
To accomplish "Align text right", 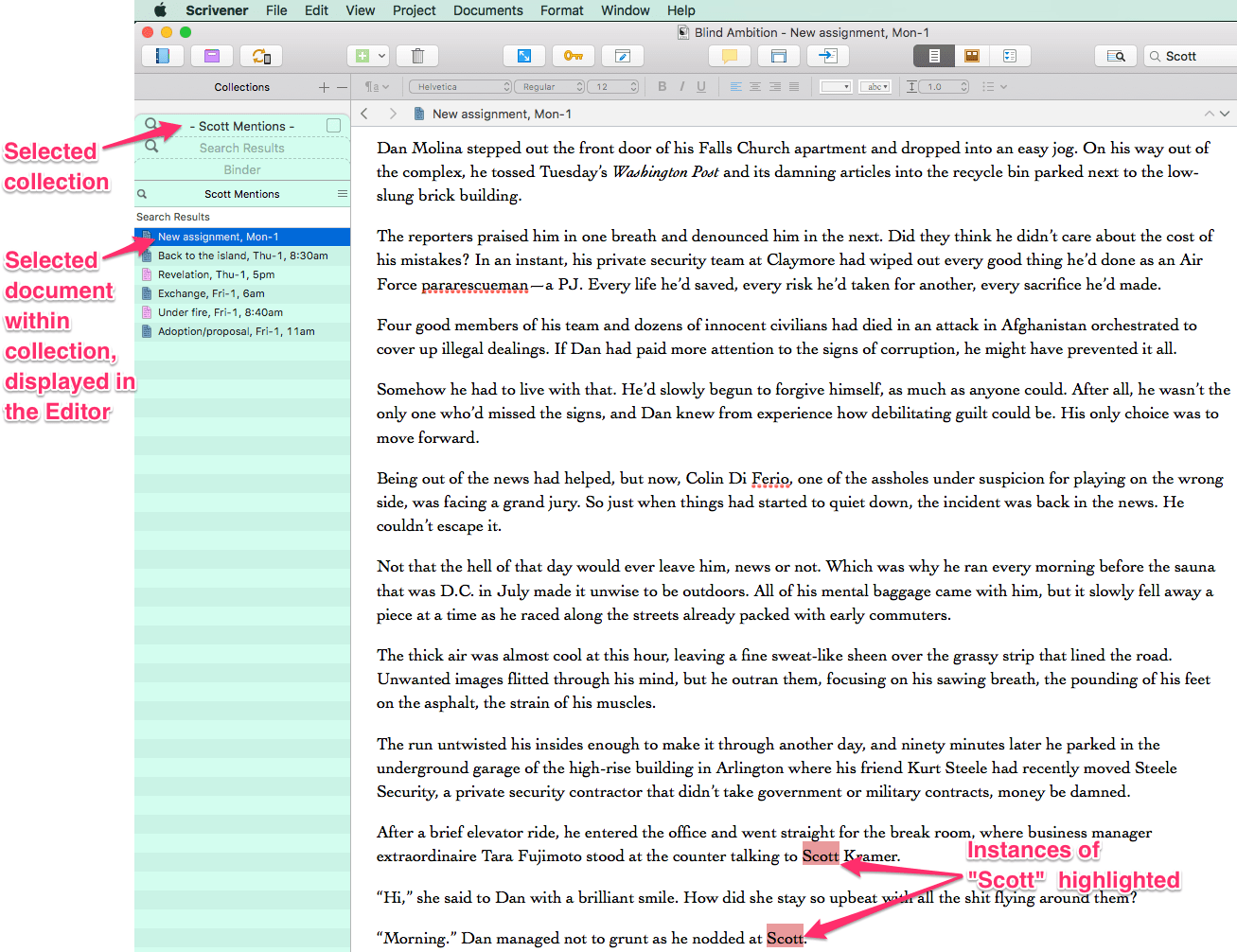I will [775, 87].
